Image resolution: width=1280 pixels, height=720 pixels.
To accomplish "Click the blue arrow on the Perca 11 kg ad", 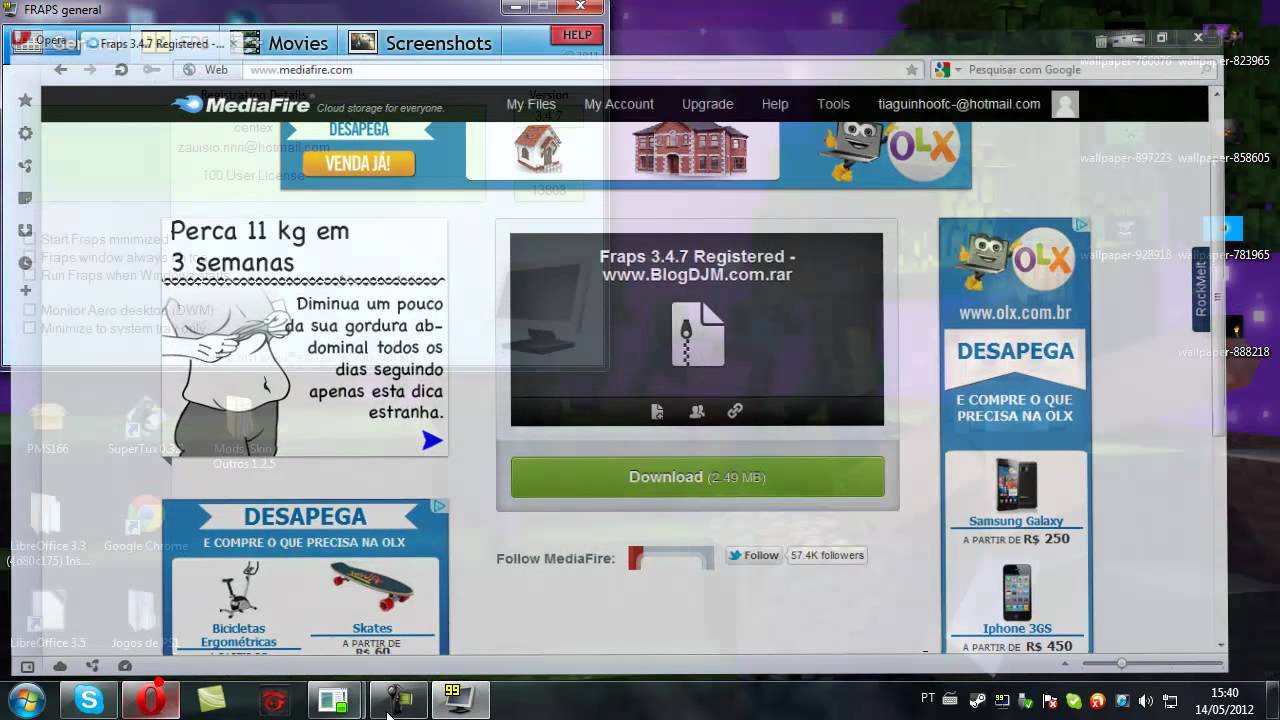I will pyautogui.click(x=432, y=440).
